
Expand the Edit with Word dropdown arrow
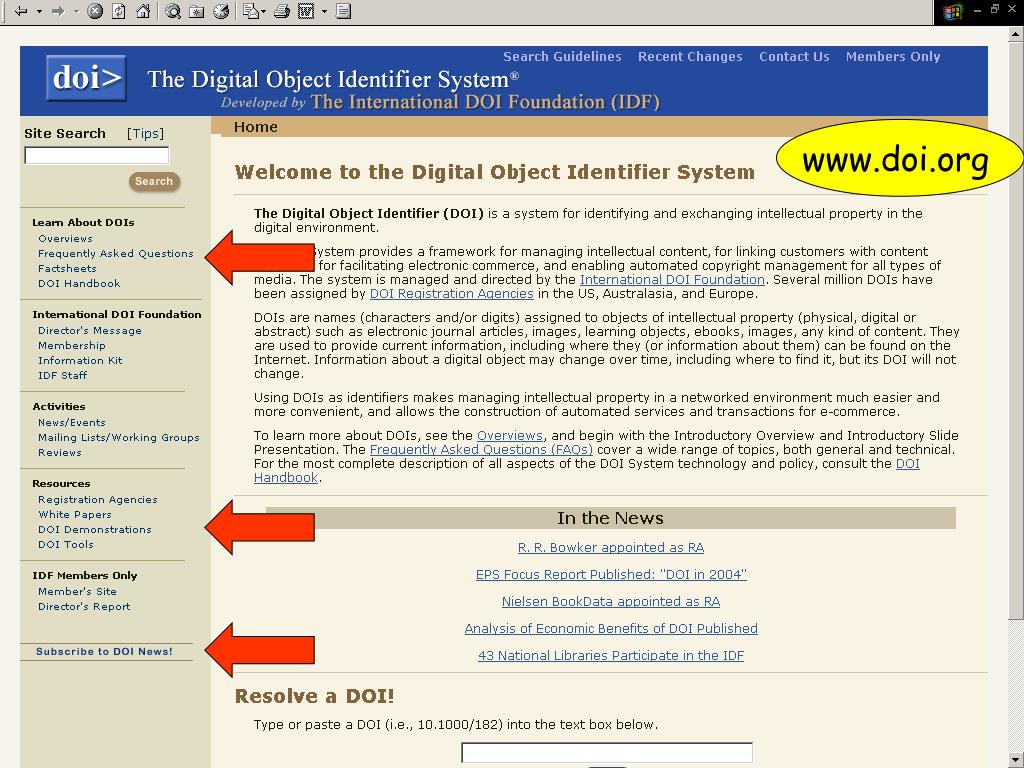point(324,12)
